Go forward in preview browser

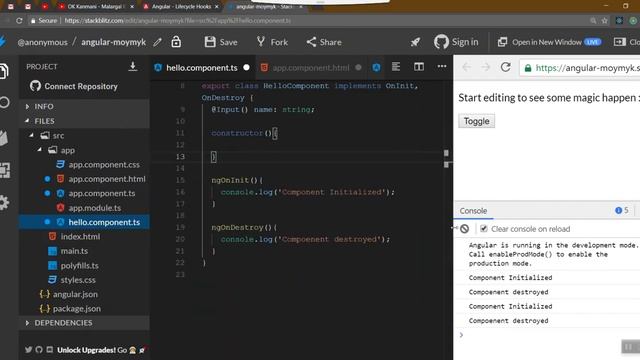pos(485,67)
